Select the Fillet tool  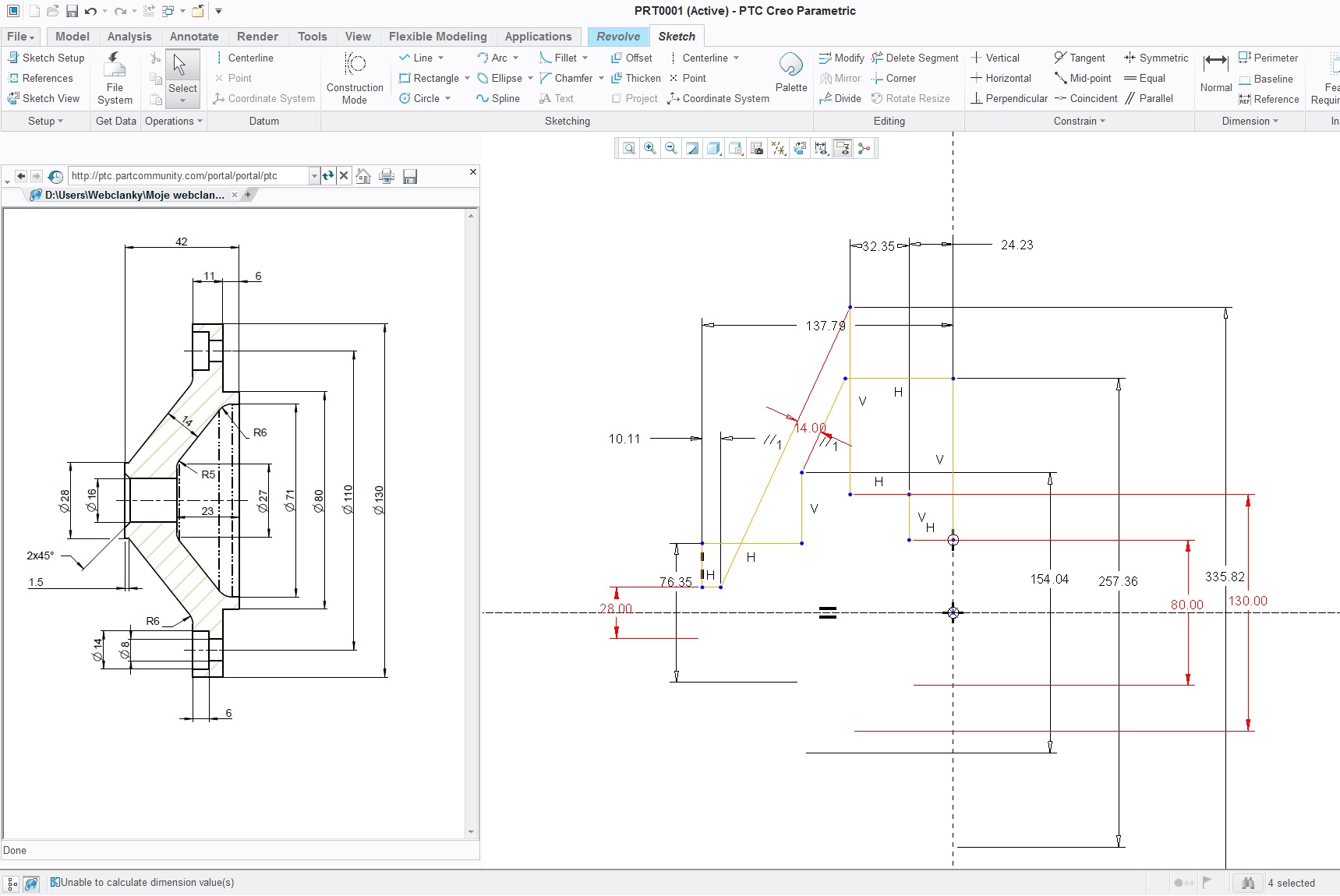tap(558, 58)
